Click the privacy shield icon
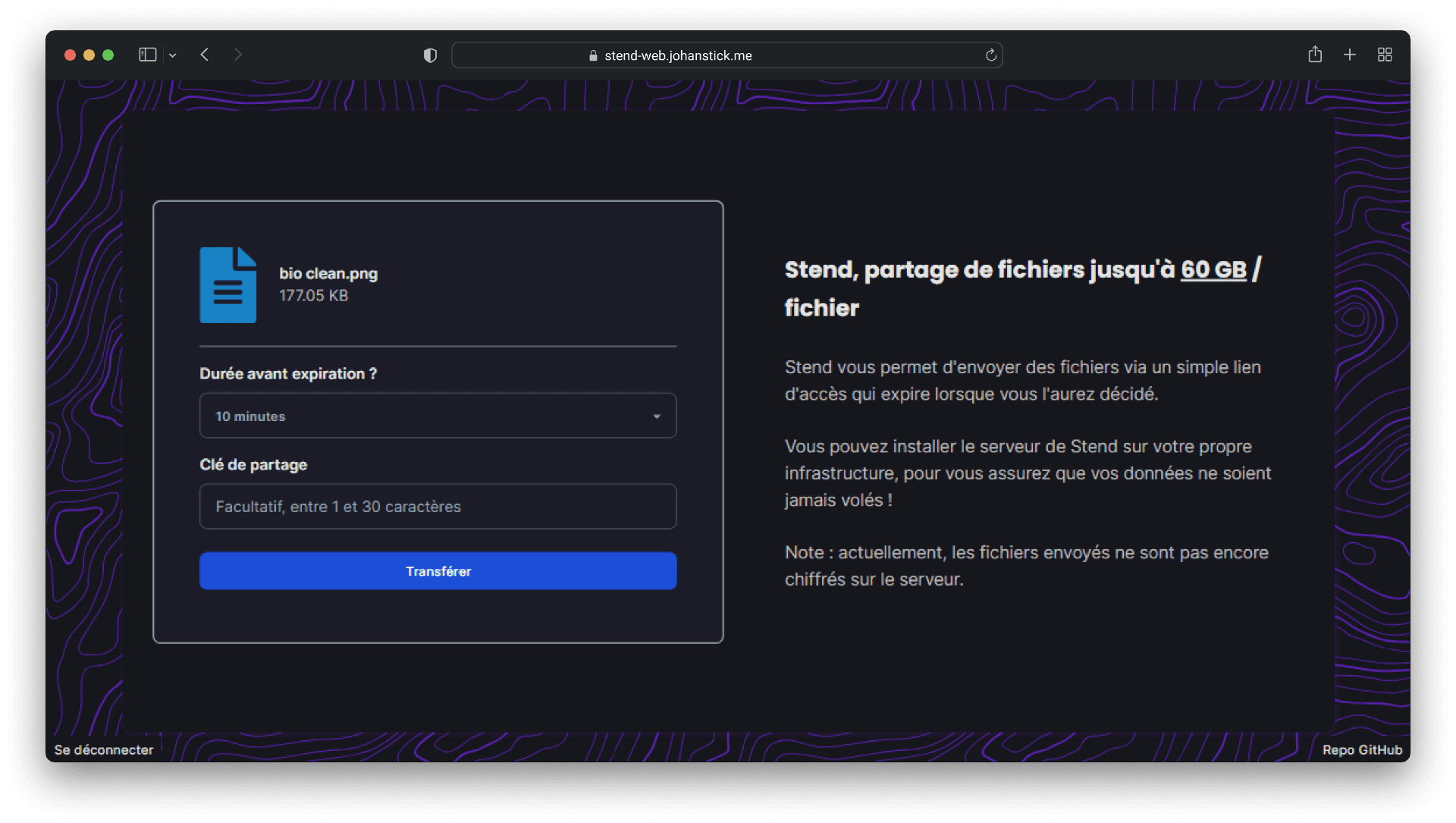The height and width of the screenshot is (823, 1456). click(430, 55)
